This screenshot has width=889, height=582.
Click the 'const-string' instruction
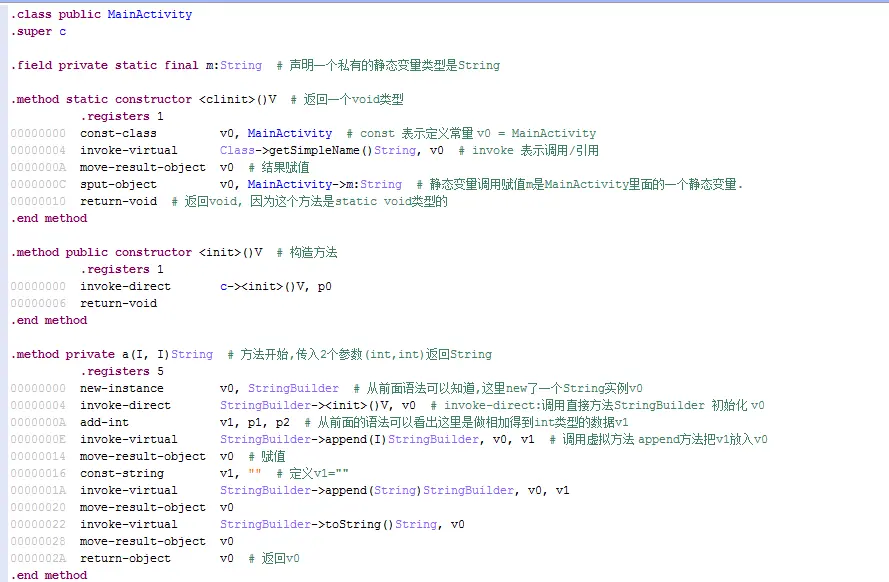coord(121,473)
